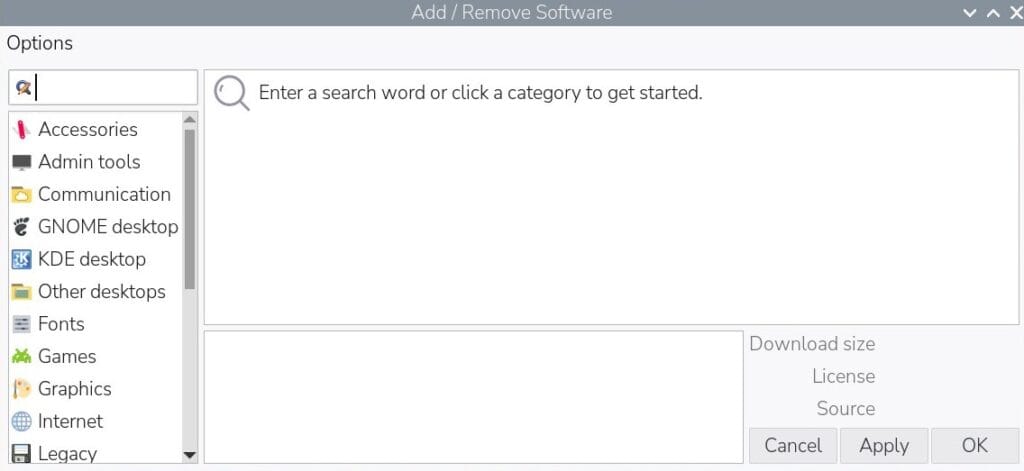
Task: Click the Games category icon
Action: click(x=21, y=357)
